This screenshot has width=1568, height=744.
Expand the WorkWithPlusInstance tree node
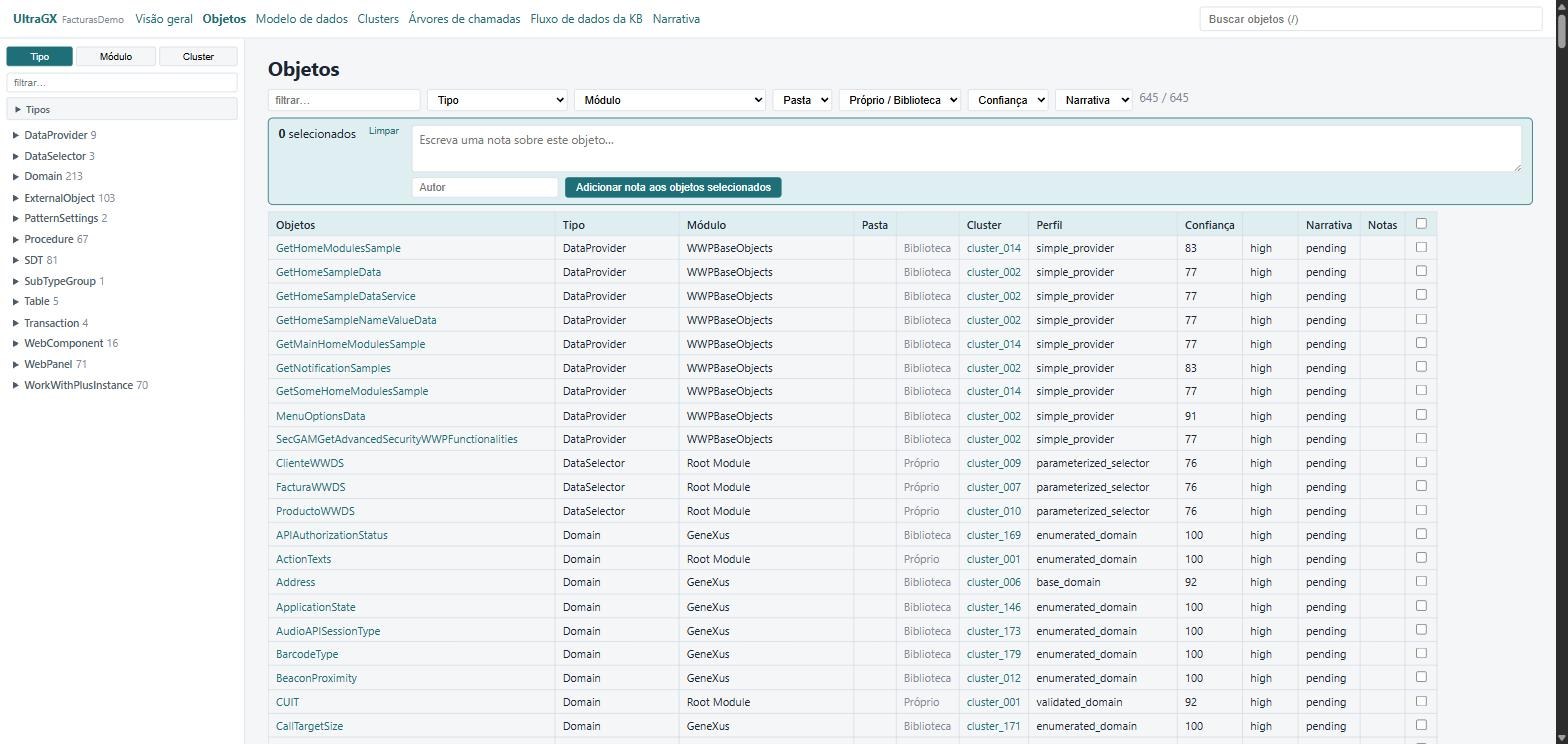pyautogui.click(x=16, y=385)
